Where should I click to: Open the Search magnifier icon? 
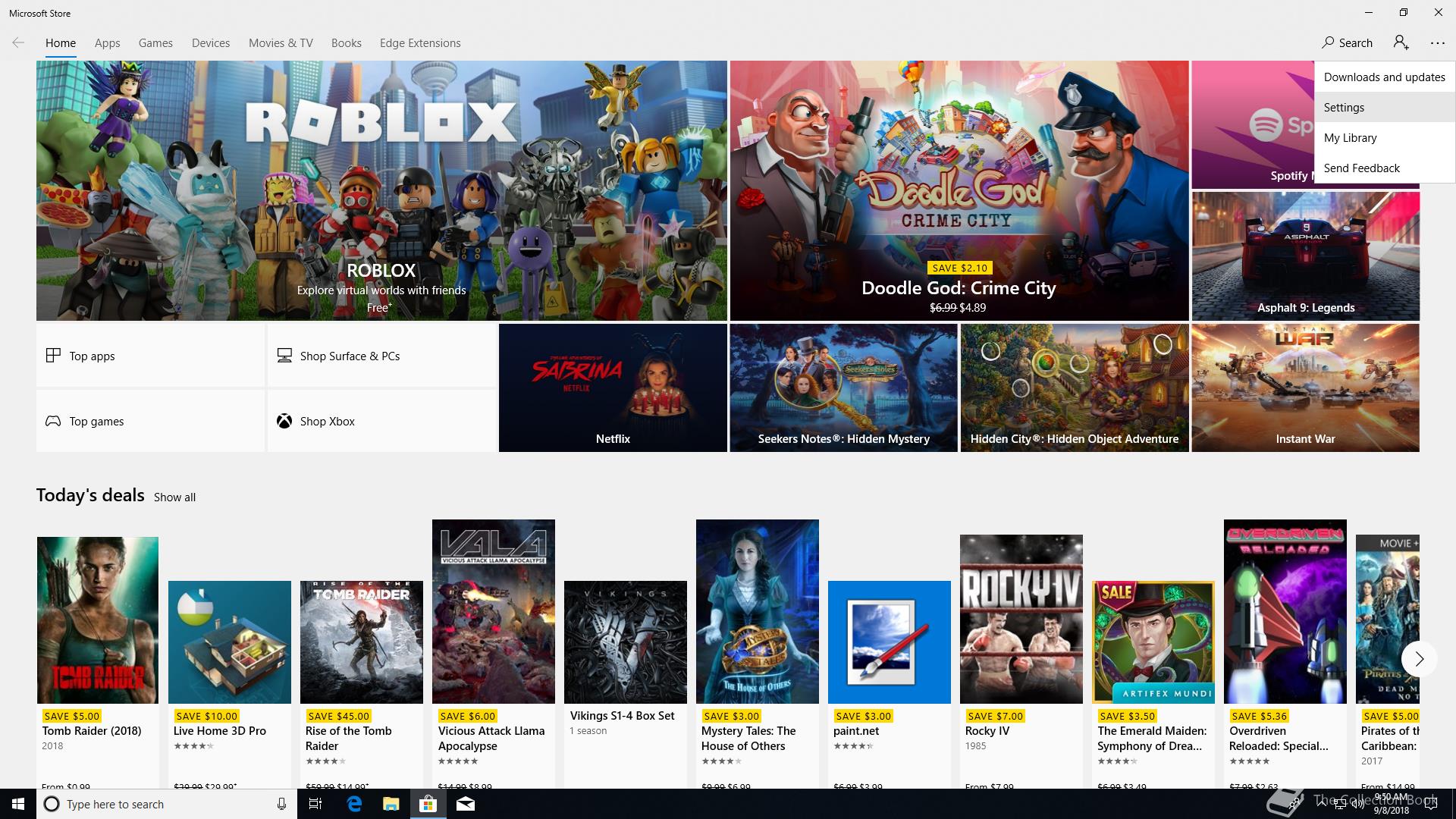click(1328, 42)
